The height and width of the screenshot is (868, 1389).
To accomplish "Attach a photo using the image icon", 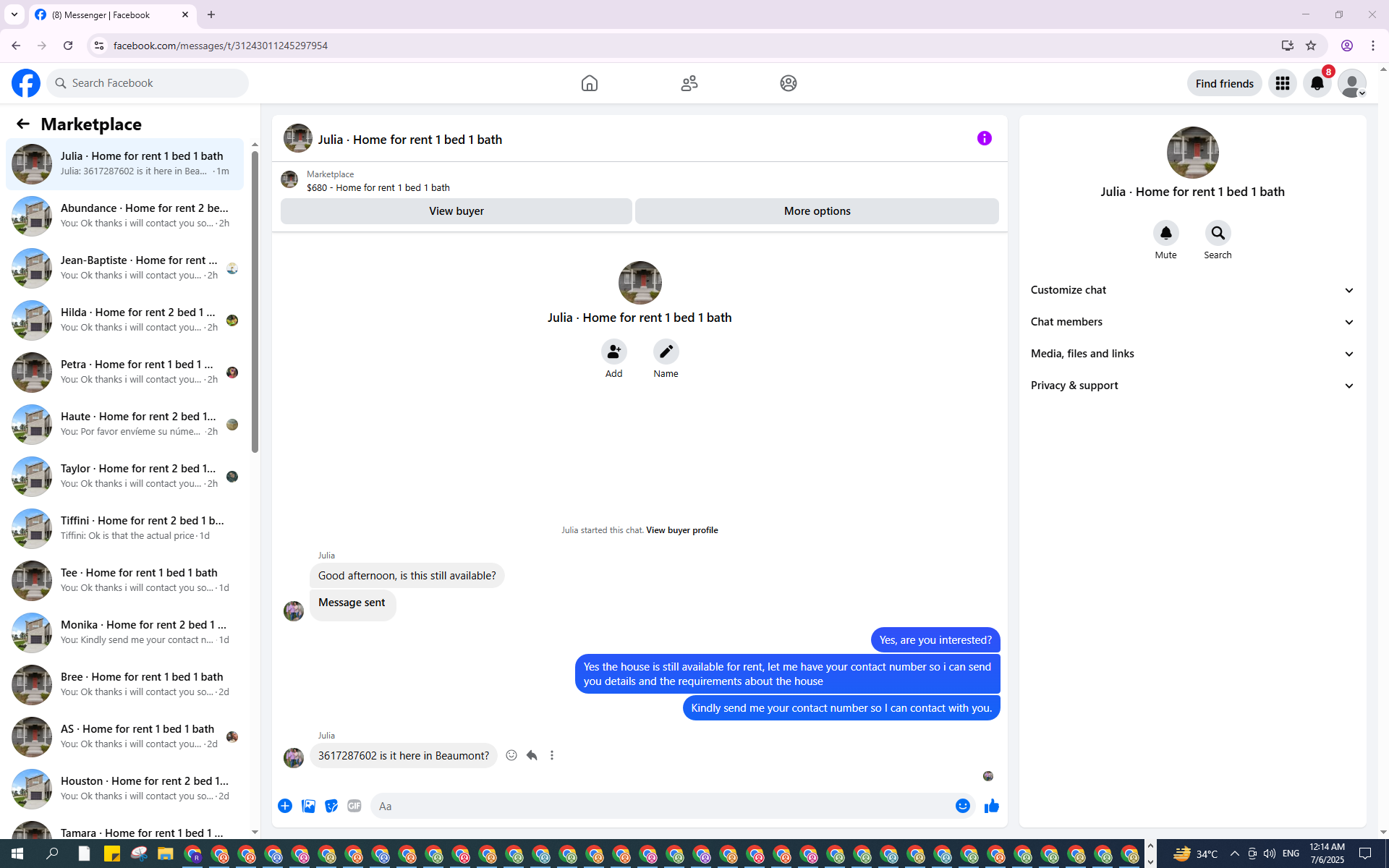I will (308, 806).
